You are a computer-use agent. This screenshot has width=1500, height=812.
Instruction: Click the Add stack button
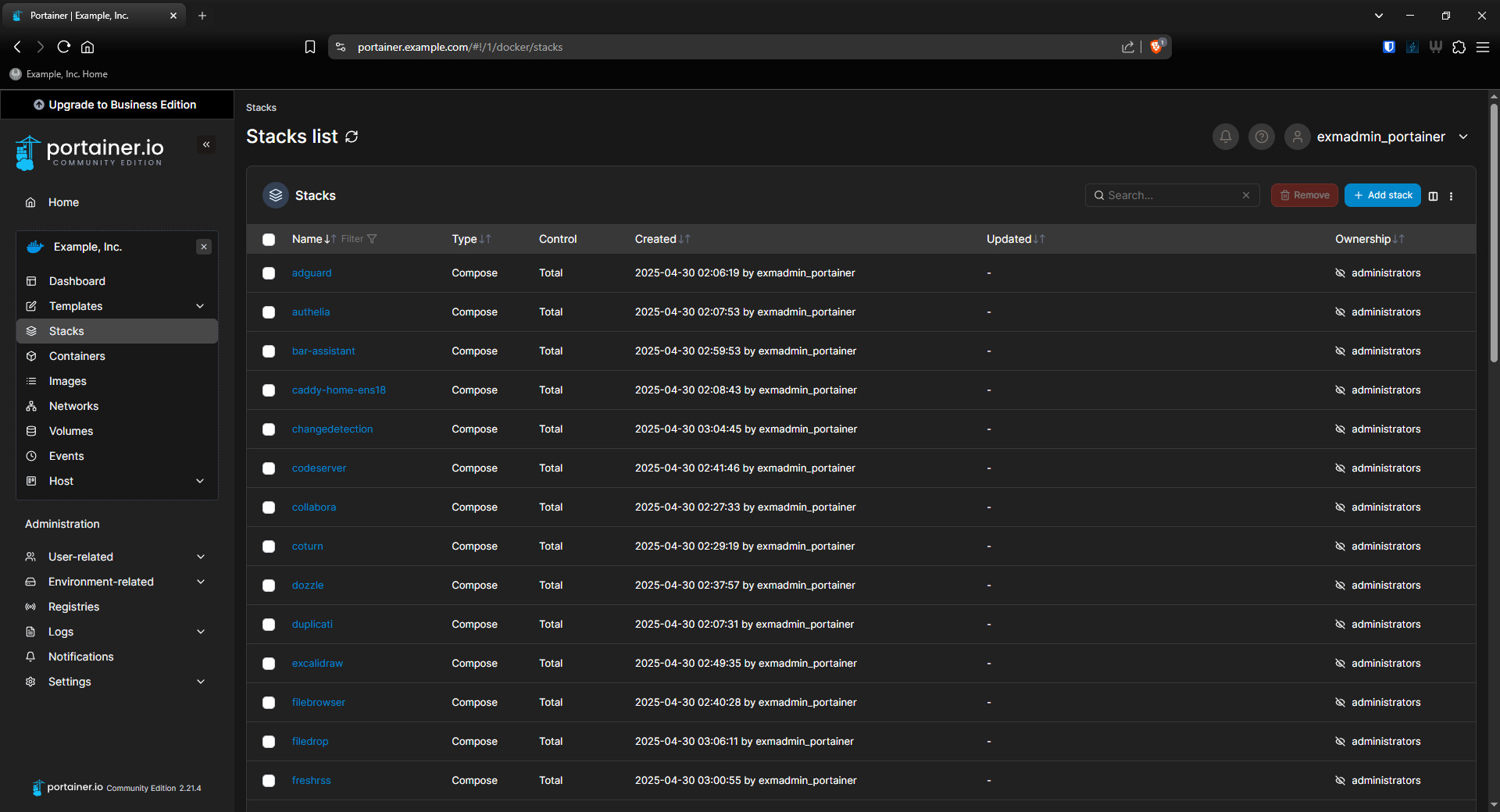[1382, 195]
